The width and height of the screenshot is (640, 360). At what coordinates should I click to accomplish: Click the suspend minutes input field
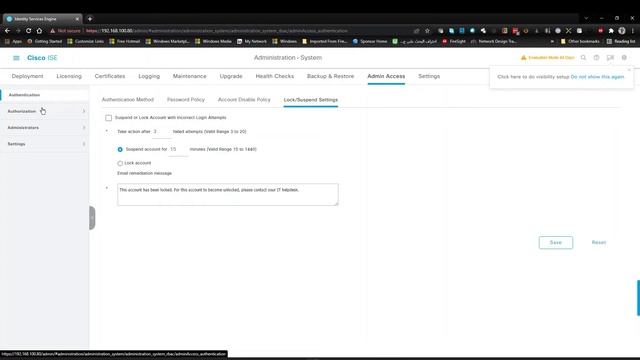pyautogui.click(x=178, y=150)
